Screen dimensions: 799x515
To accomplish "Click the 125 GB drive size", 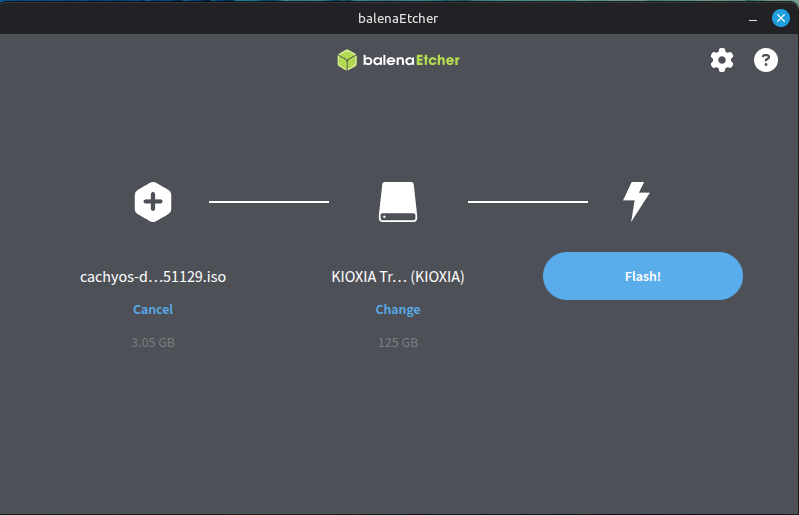I will 398,342.
